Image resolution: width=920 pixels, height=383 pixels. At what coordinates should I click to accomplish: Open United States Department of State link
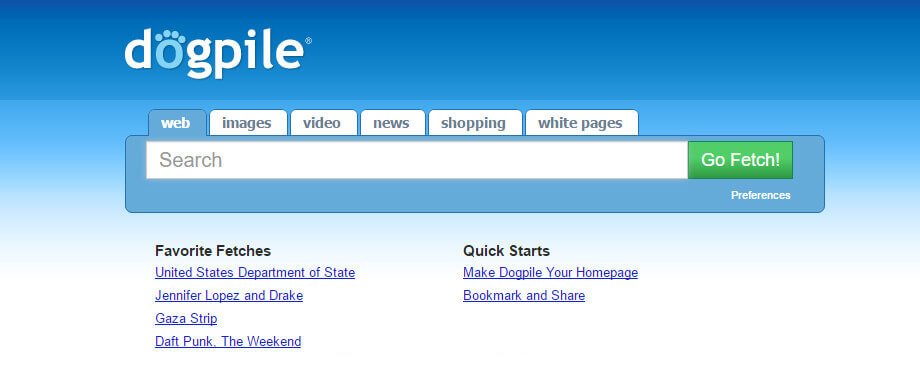click(x=255, y=273)
